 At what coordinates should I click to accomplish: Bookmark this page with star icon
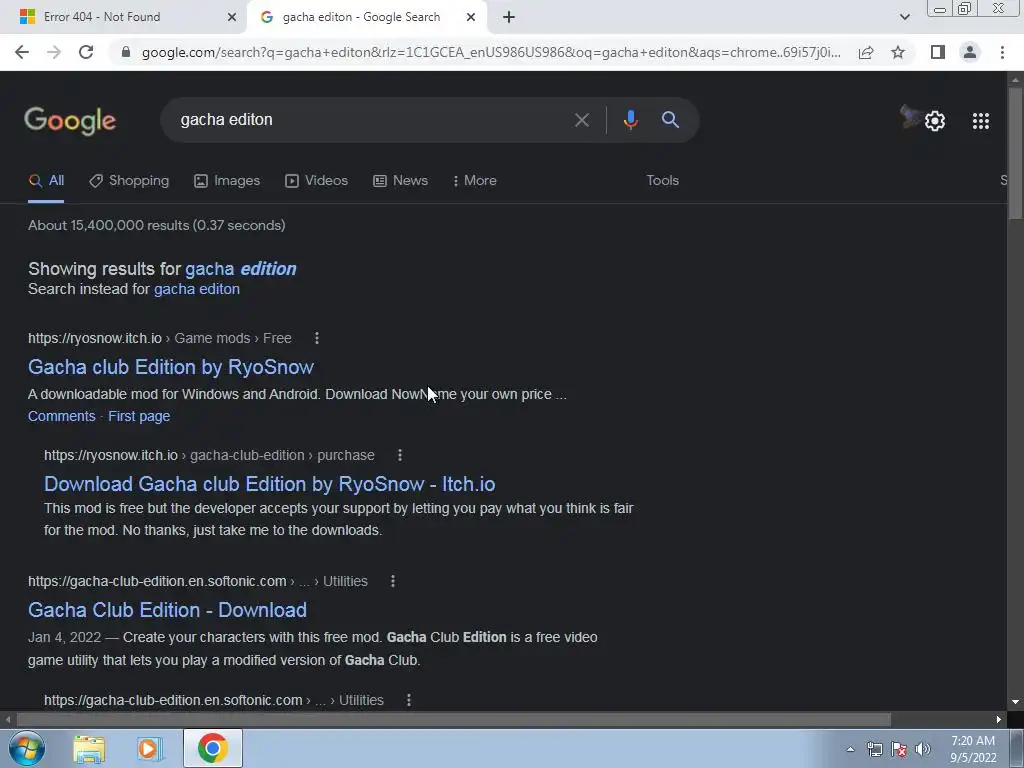(x=898, y=52)
